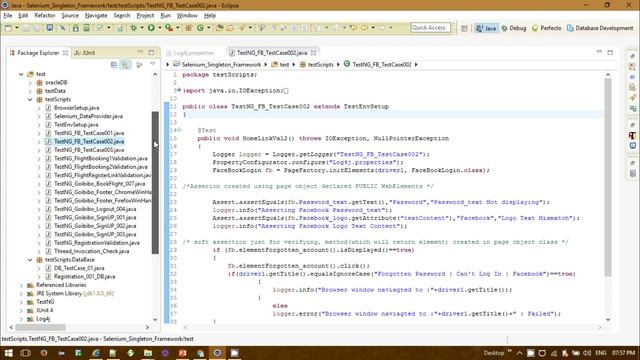Select BrowserSetup.java in the tree

[76, 108]
